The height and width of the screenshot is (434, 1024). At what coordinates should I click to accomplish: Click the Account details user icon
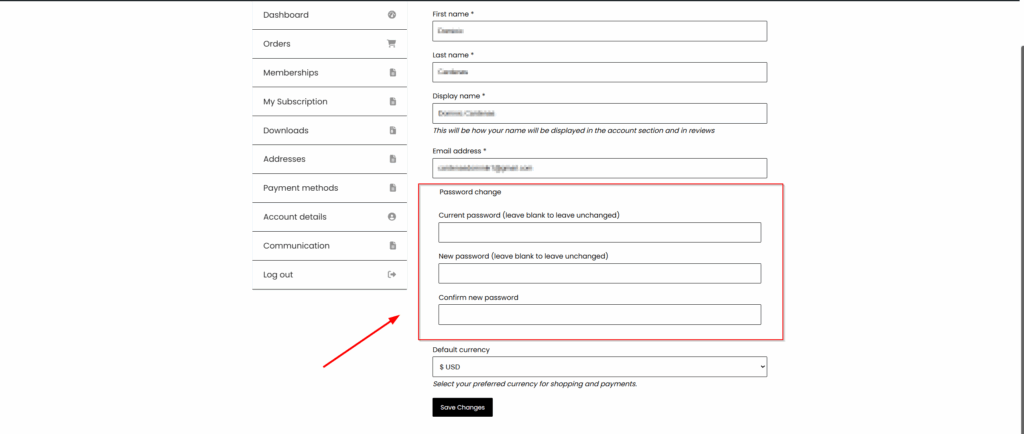click(392, 217)
